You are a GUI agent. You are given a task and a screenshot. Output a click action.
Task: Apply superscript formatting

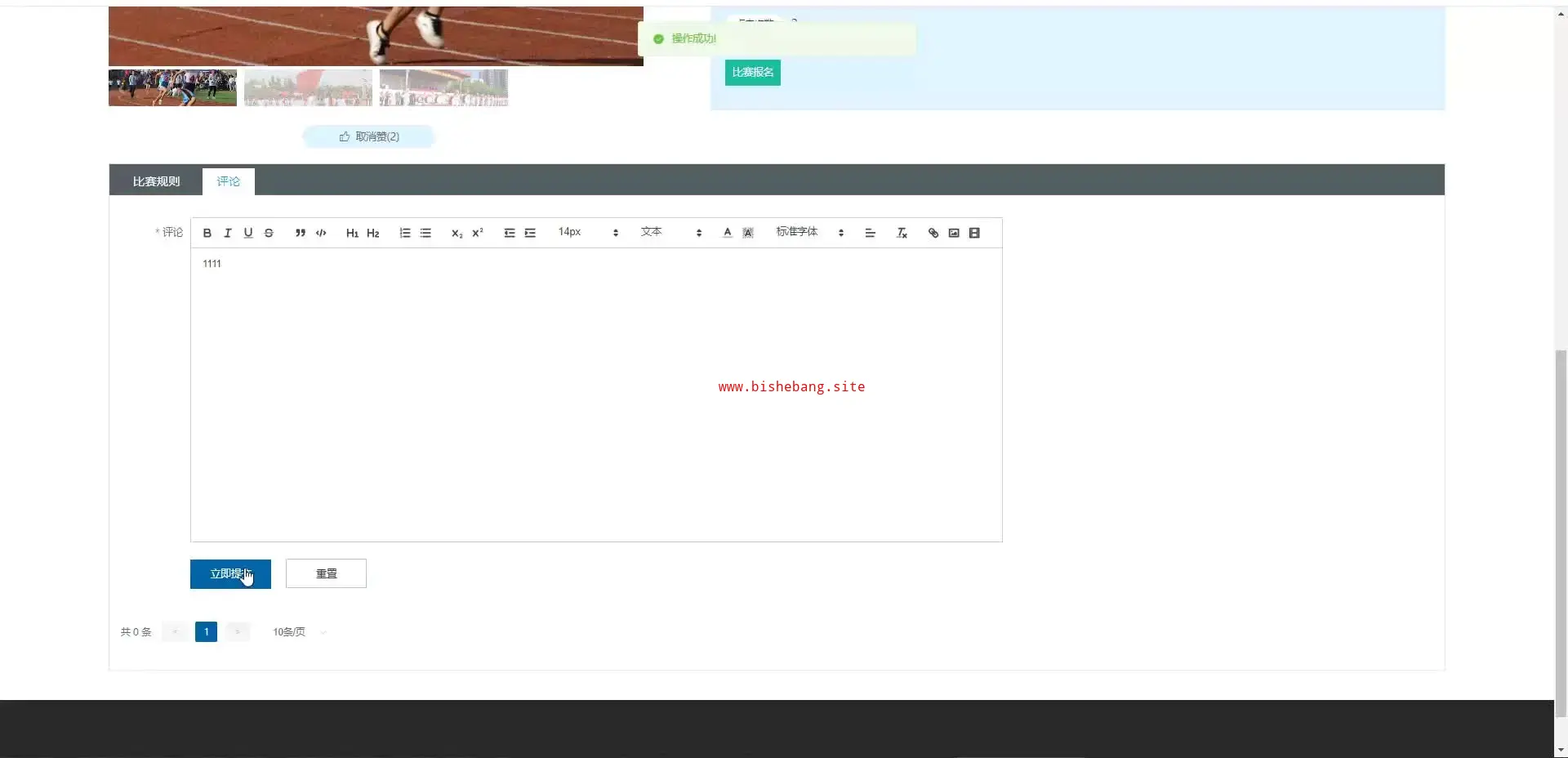[478, 233]
